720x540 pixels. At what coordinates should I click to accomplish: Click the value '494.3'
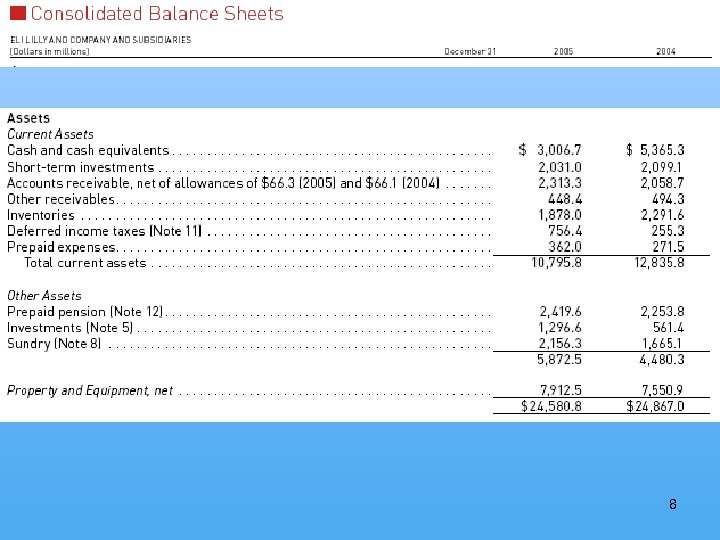pyautogui.click(x=668, y=199)
